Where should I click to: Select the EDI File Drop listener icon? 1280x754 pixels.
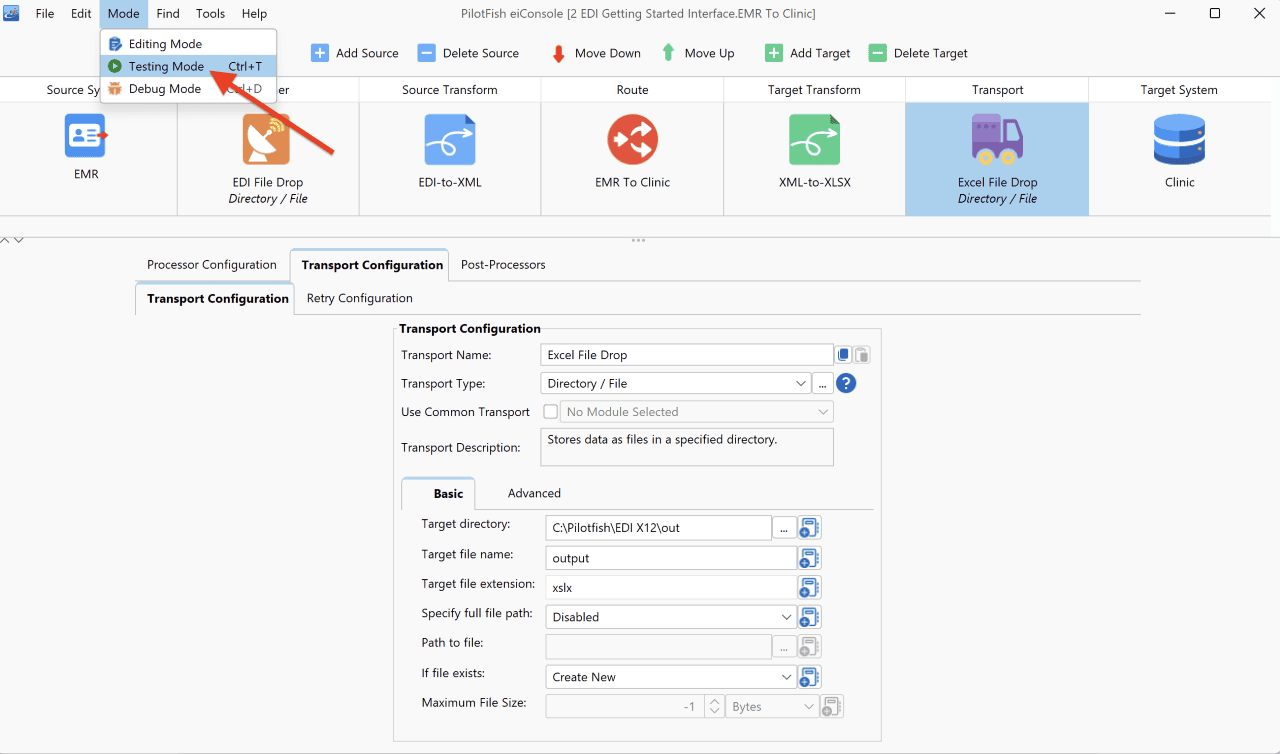coord(266,139)
